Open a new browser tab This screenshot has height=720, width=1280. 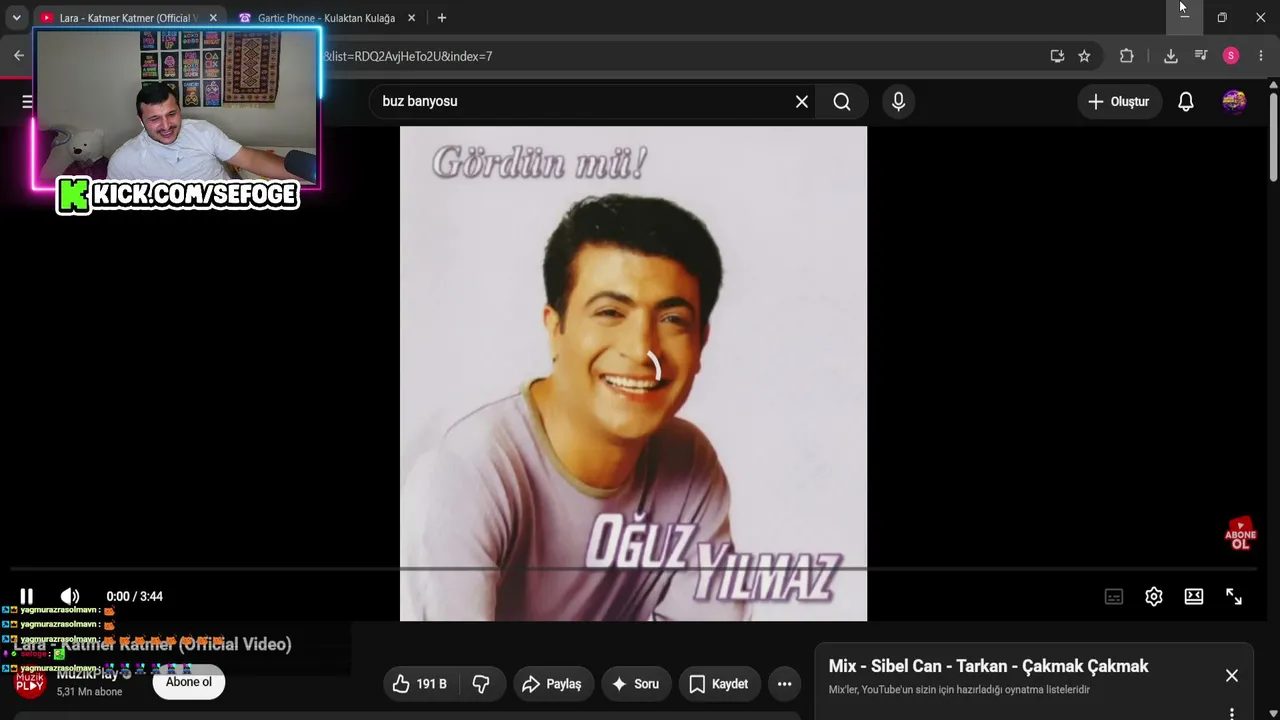pyautogui.click(x=442, y=18)
